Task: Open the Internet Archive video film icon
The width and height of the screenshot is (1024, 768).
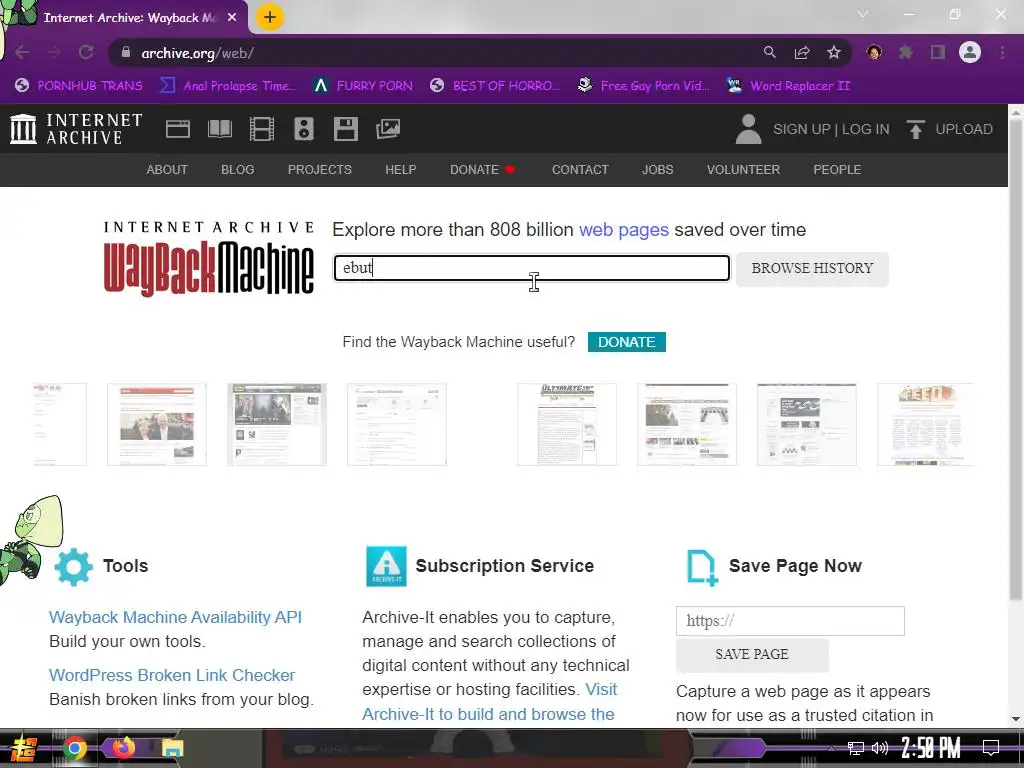Action: [x=261, y=129]
